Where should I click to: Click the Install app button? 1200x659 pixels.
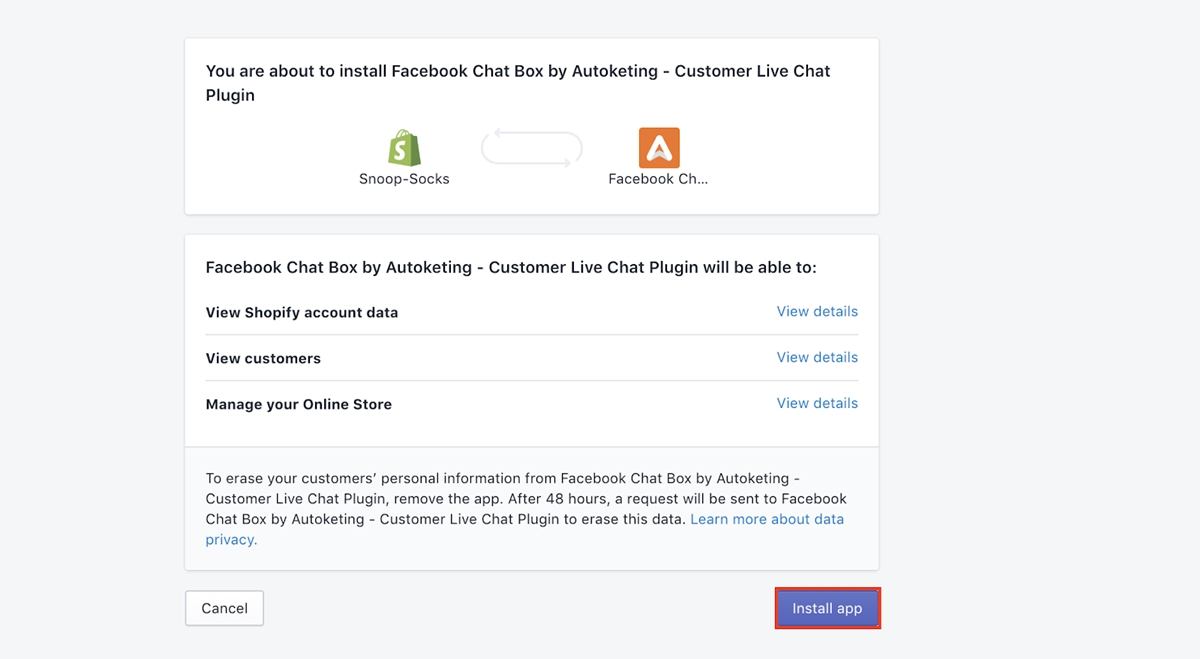coord(827,608)
